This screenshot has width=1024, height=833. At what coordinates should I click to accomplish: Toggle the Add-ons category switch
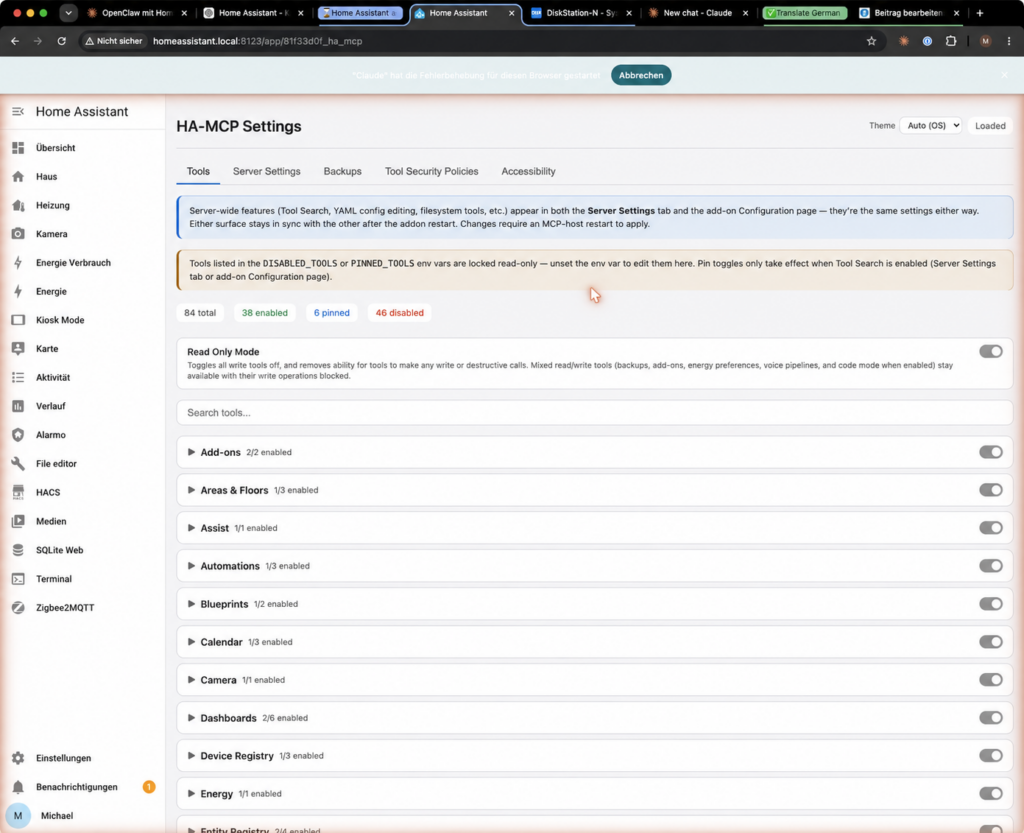coord(991,452)
